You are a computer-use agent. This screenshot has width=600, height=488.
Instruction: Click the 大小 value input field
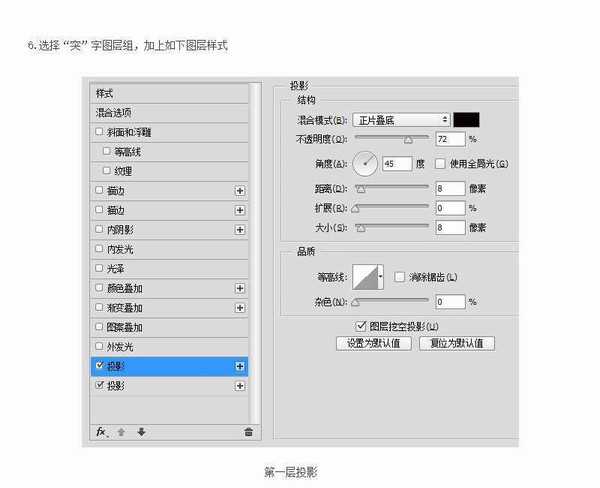(x=450, y=227)
